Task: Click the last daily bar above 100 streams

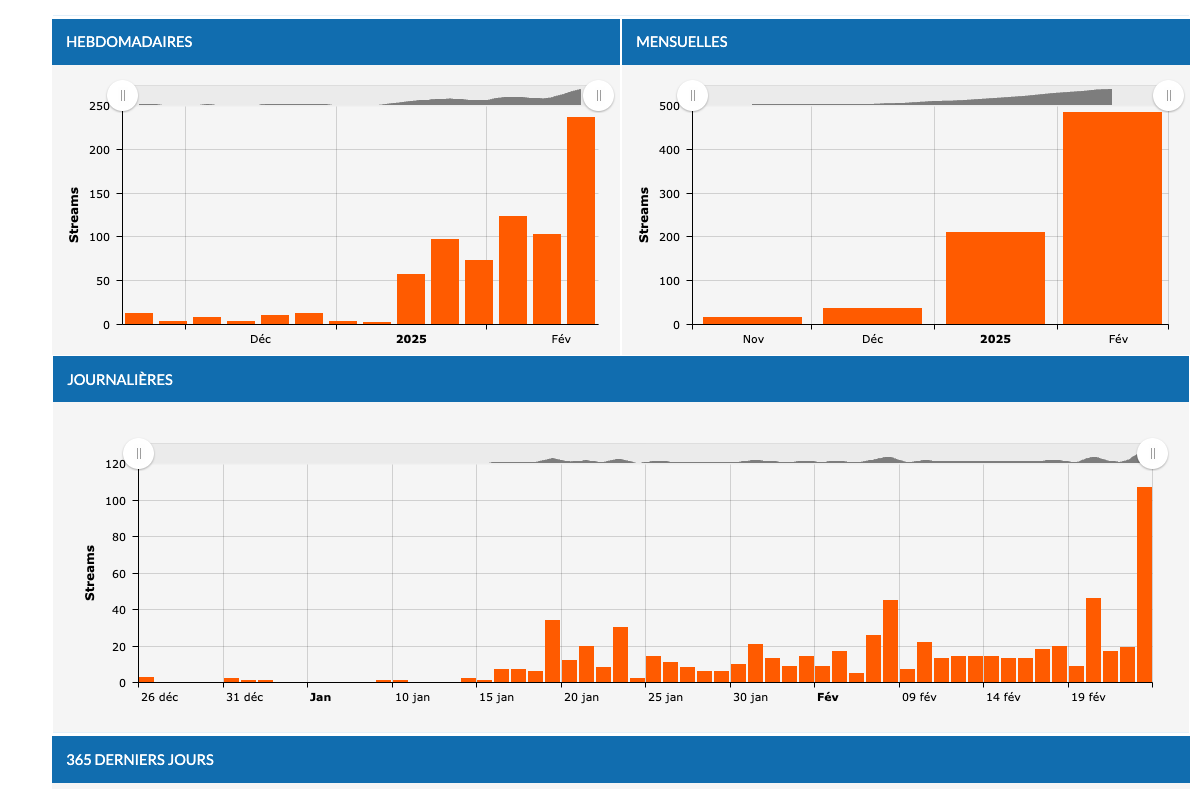Action: pyautogui.click(x=1144, y=585)
